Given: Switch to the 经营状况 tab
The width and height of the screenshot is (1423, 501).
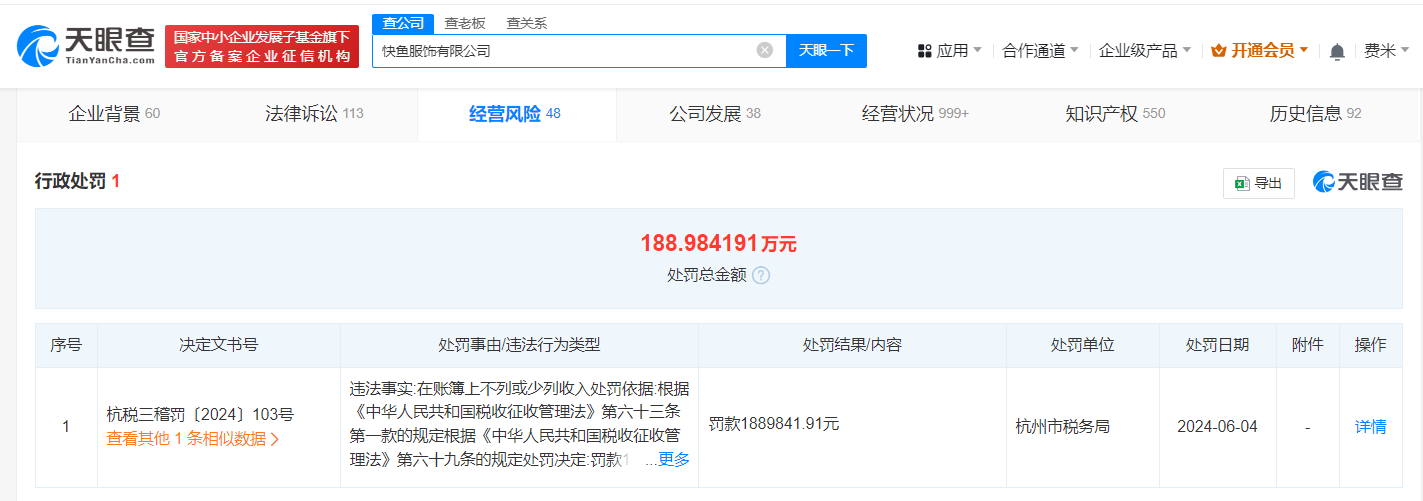Looking at the screenshot, I should (x=915, y=114).
